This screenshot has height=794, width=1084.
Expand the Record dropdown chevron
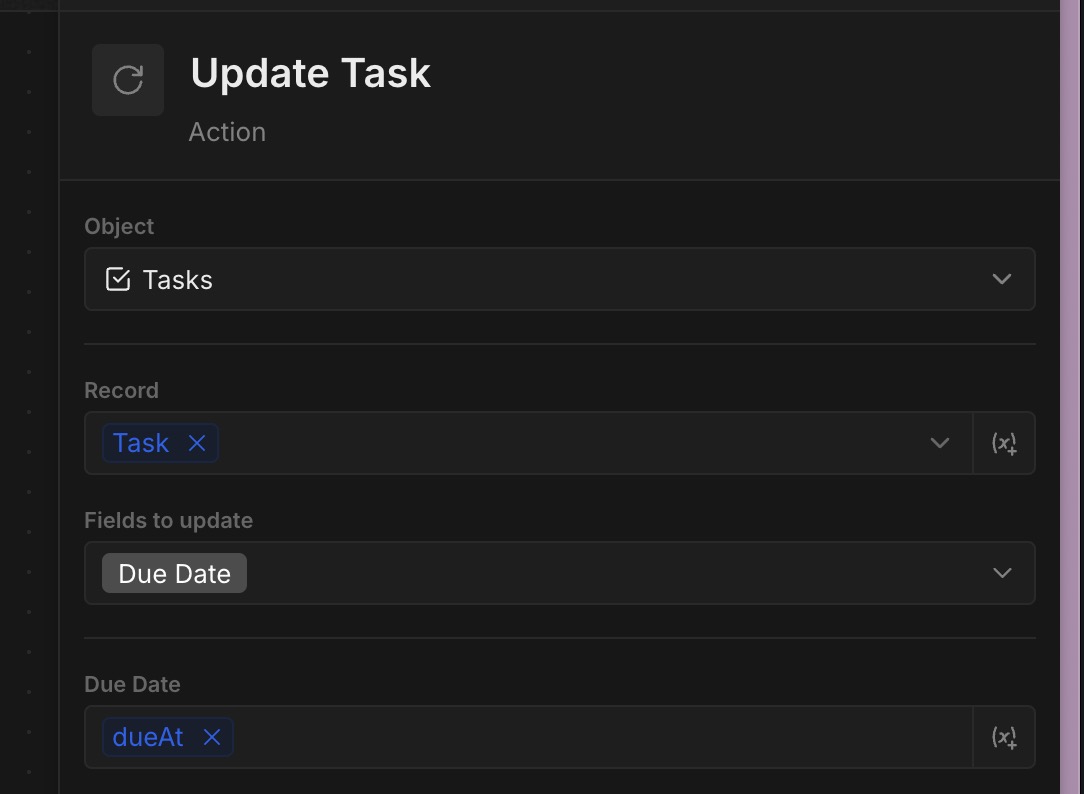click(940, 443)
